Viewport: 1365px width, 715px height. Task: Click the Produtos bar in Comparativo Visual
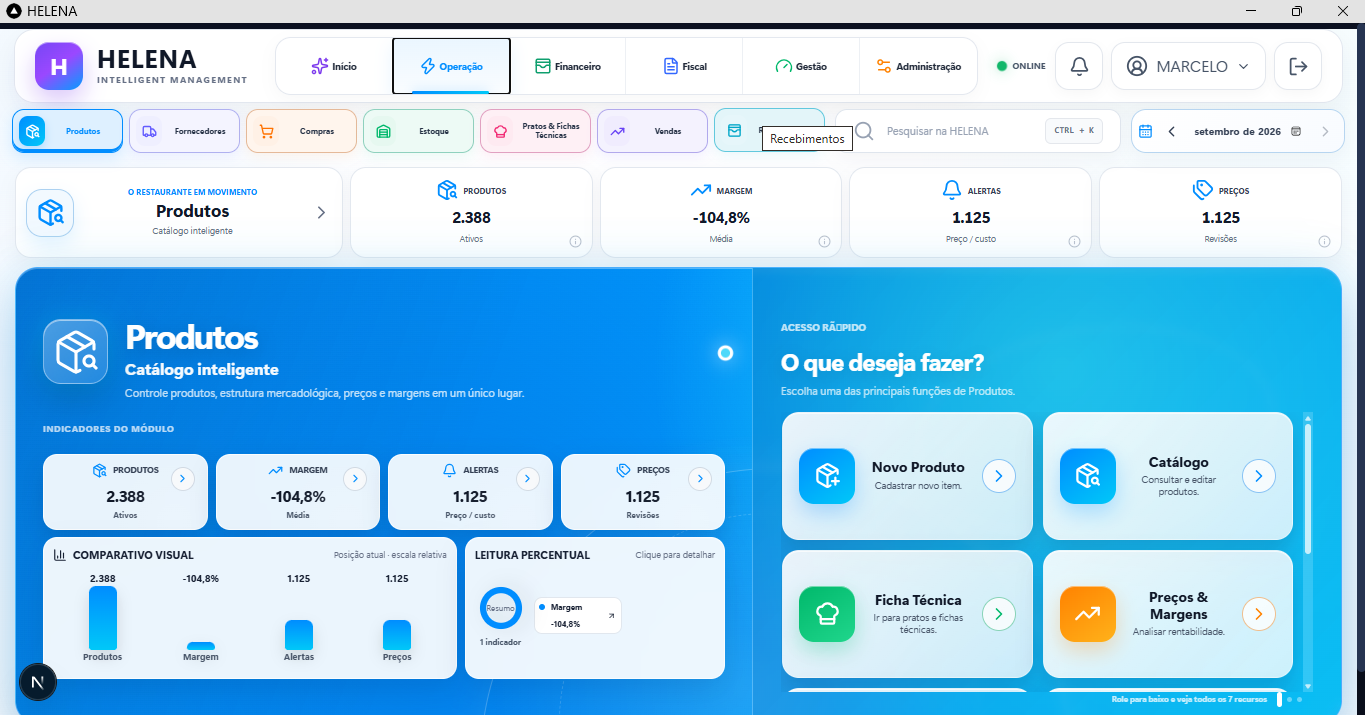tap(103, 618)
